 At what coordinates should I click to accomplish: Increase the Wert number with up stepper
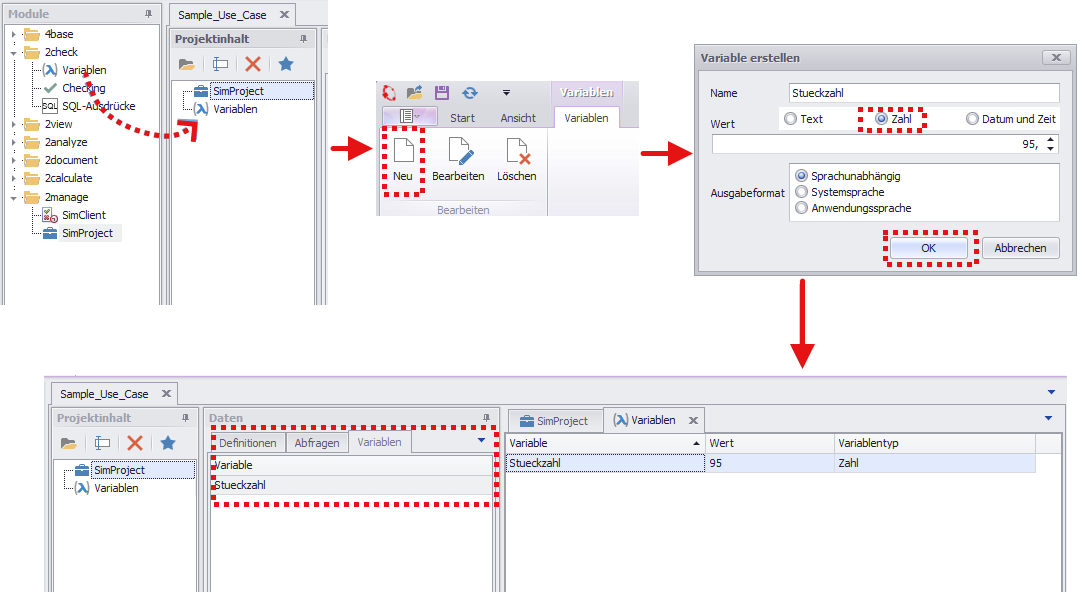[1049, 140]
